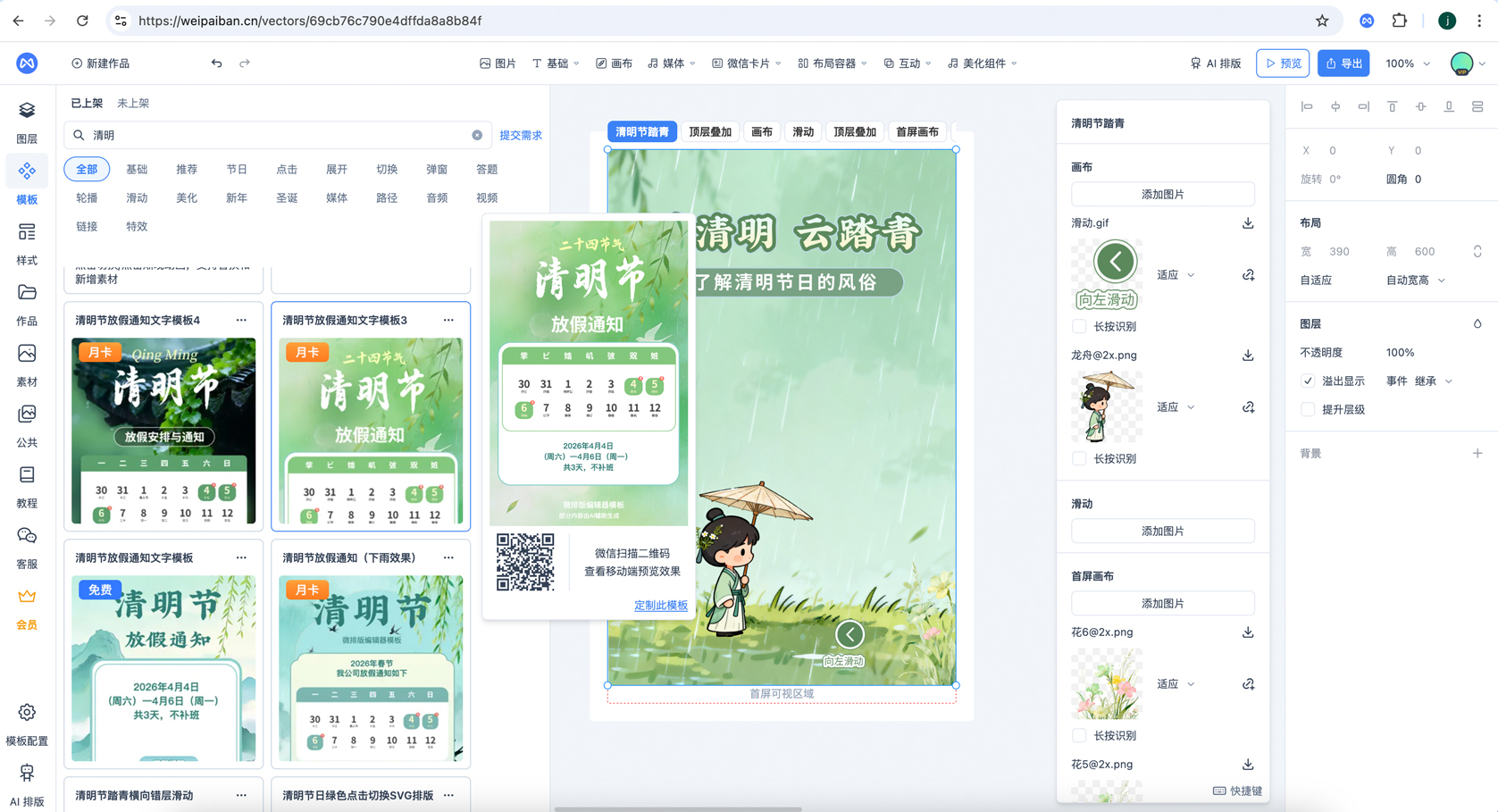
Task: Toggle the 溢出显示 checkbox
Action: click(1308, 381)
